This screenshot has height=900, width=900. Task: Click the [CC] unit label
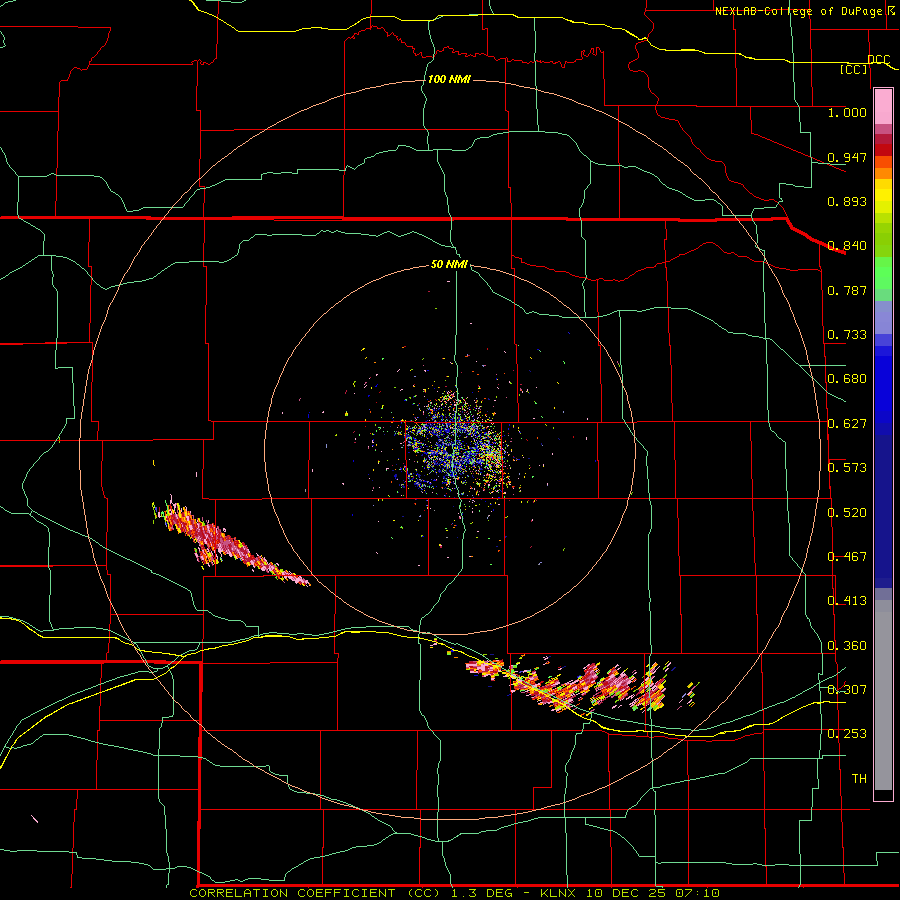pyautogui.click(x=854, y=69)
